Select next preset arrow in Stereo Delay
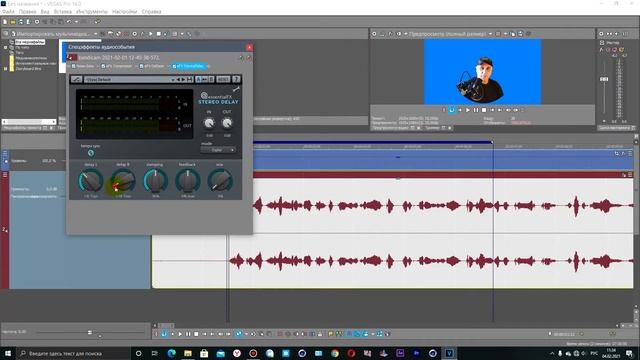Screen dimensions: 640x360 click(183, 80)
